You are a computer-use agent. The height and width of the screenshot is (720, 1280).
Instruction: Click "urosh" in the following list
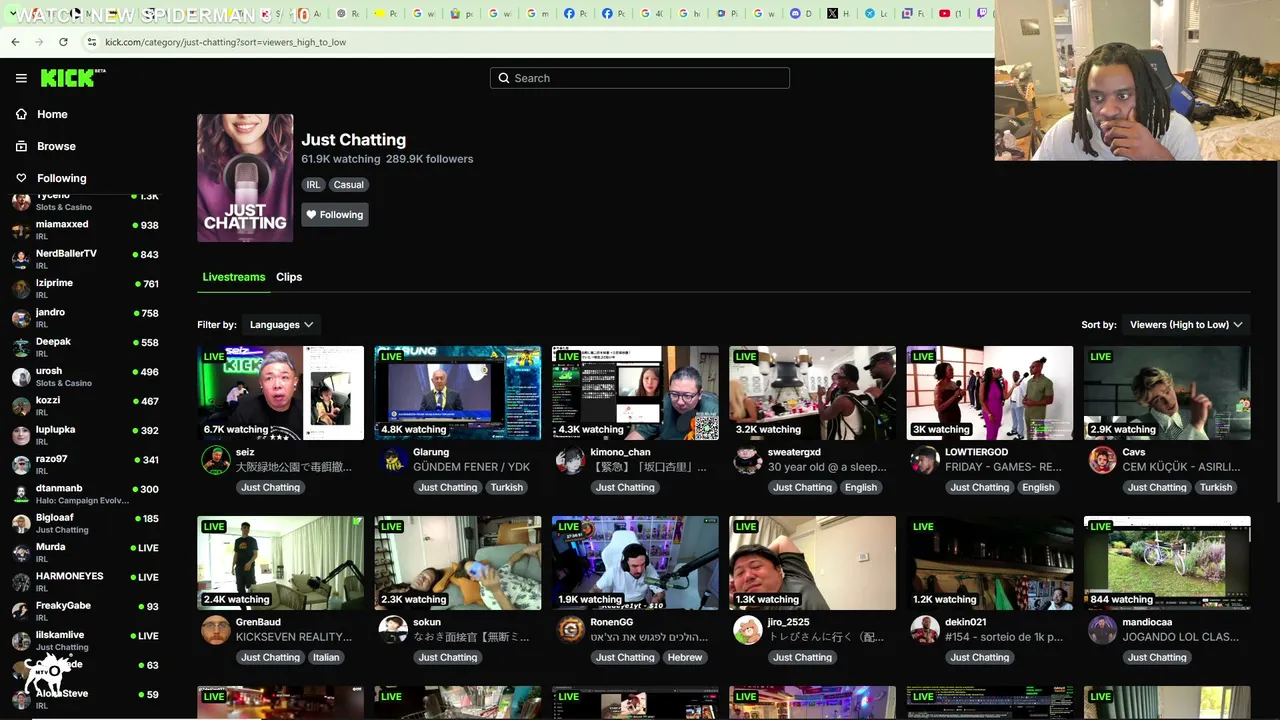[49, 371]
